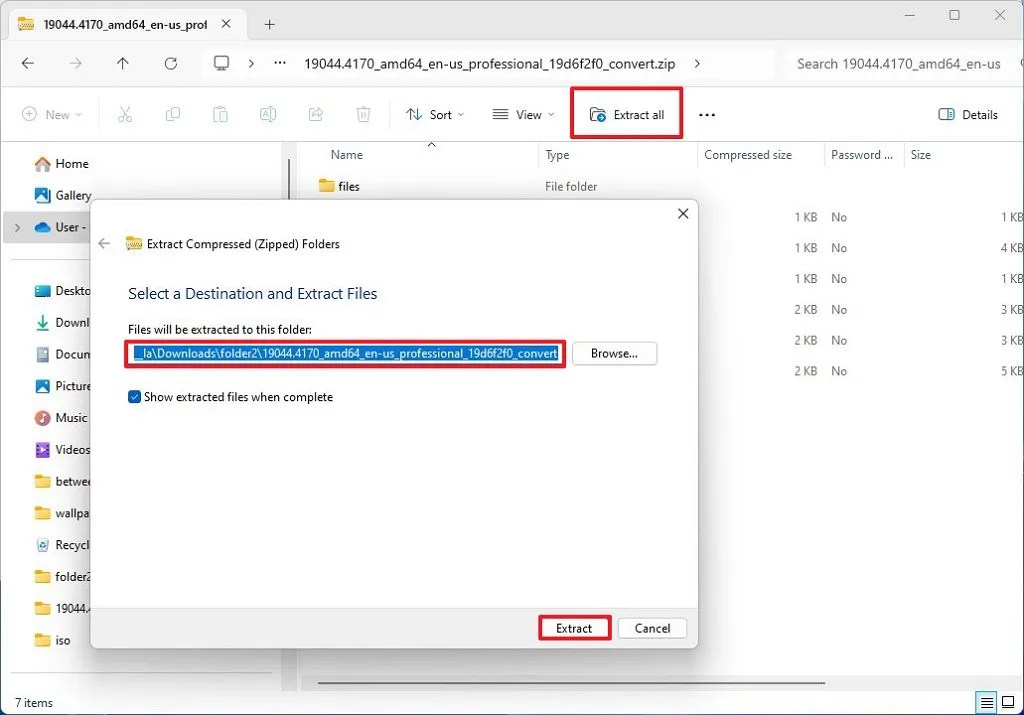Open the View dropdown menu
The image size is (1024, 715).
pyautogui.click(x=522, y=114)
